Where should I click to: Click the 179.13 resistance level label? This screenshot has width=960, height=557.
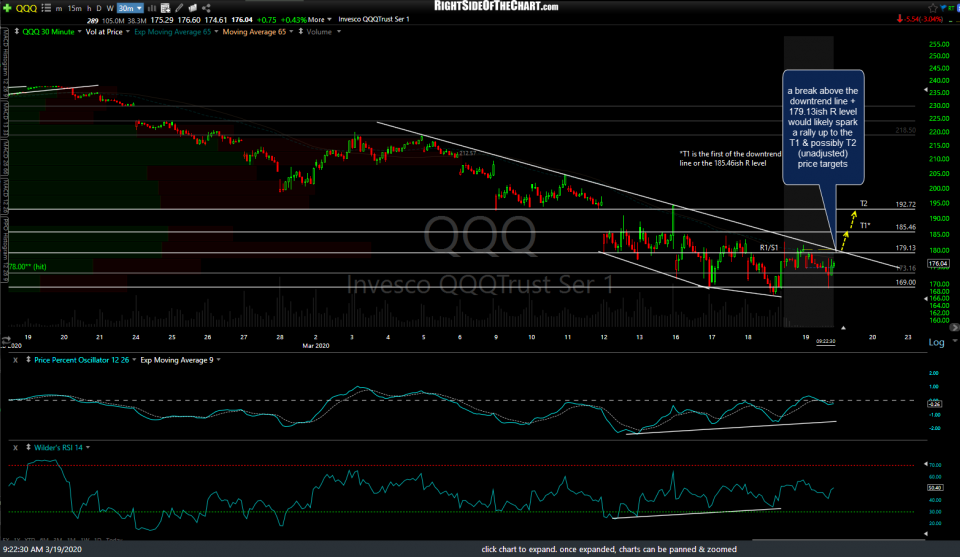point(906,248)
